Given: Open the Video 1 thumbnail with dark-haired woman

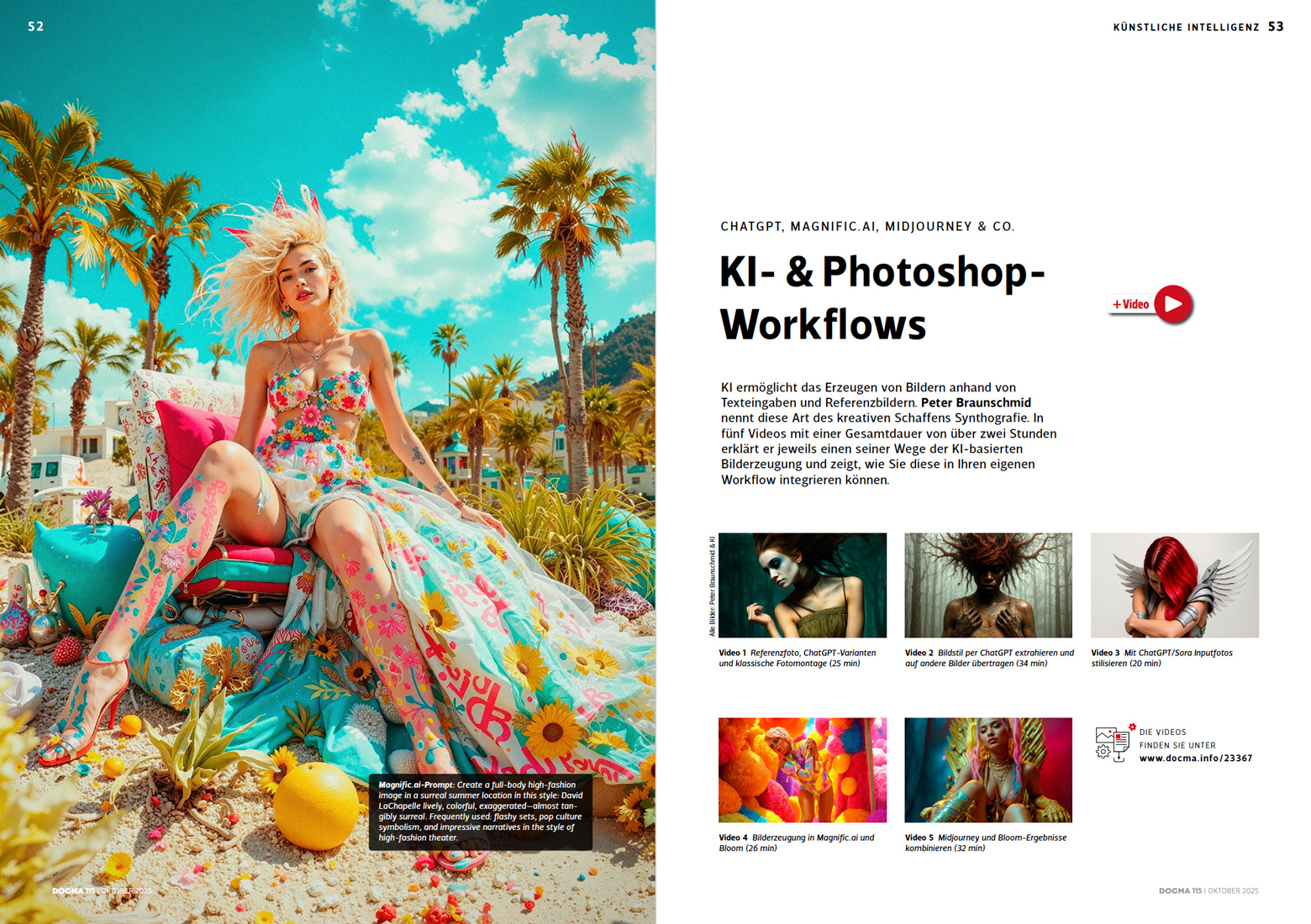Looking at the screenshot, I should pyautogui.click(x=803, y=585).
